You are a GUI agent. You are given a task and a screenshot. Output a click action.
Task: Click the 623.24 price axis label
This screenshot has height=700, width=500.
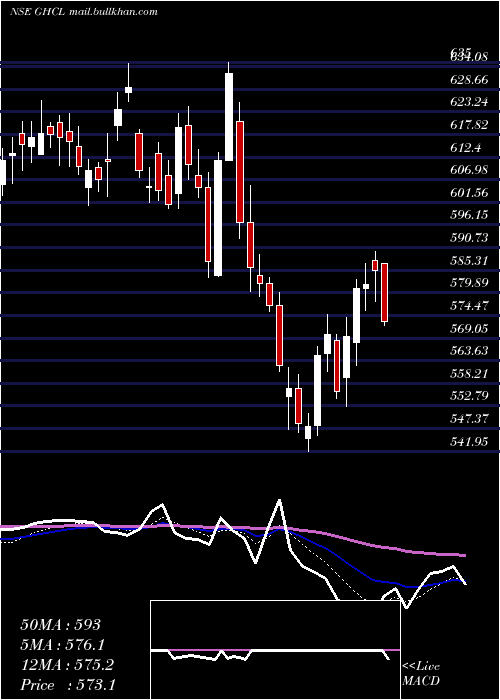[469, 102]
